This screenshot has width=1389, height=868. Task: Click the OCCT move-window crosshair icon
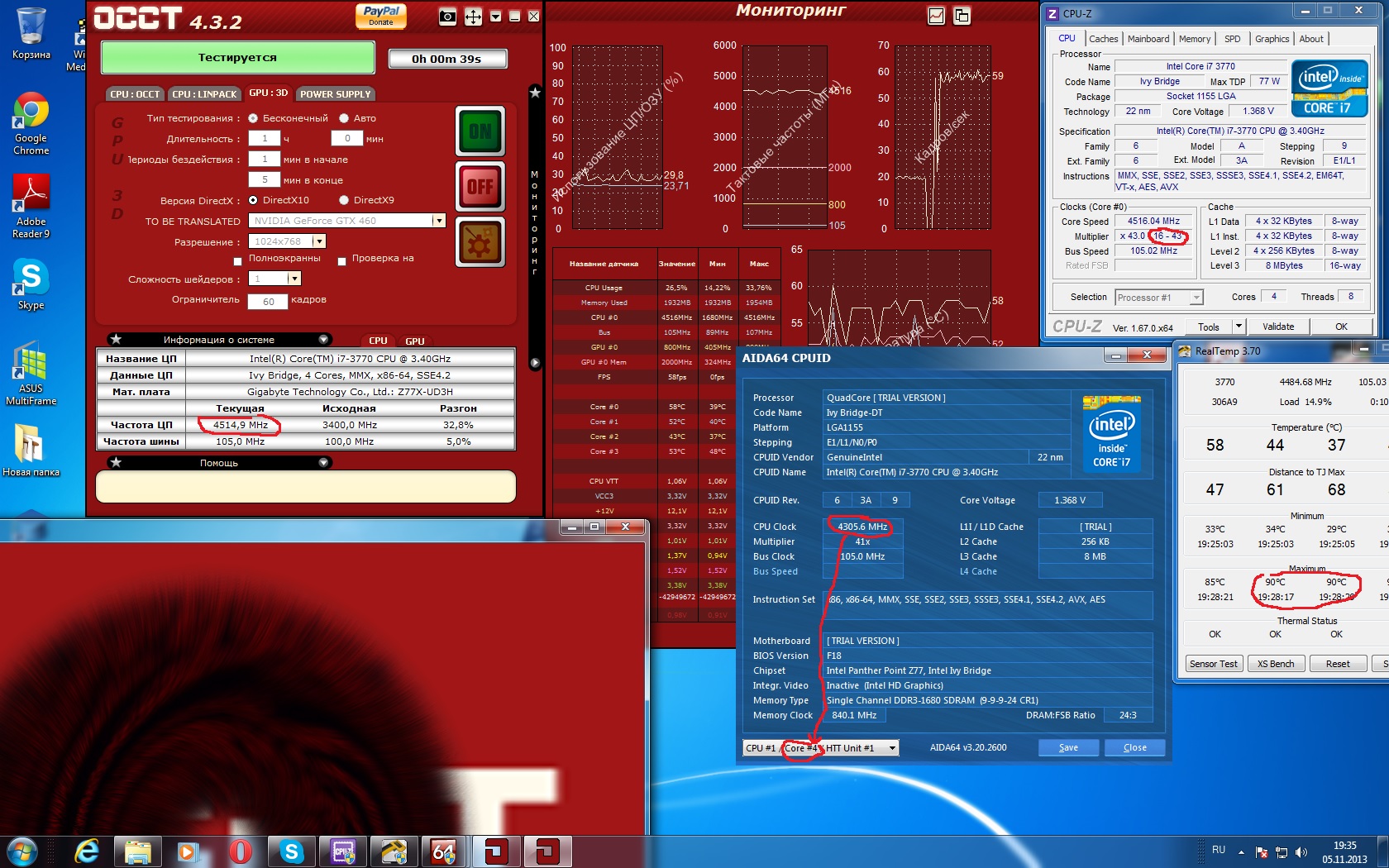coord(473,17)
